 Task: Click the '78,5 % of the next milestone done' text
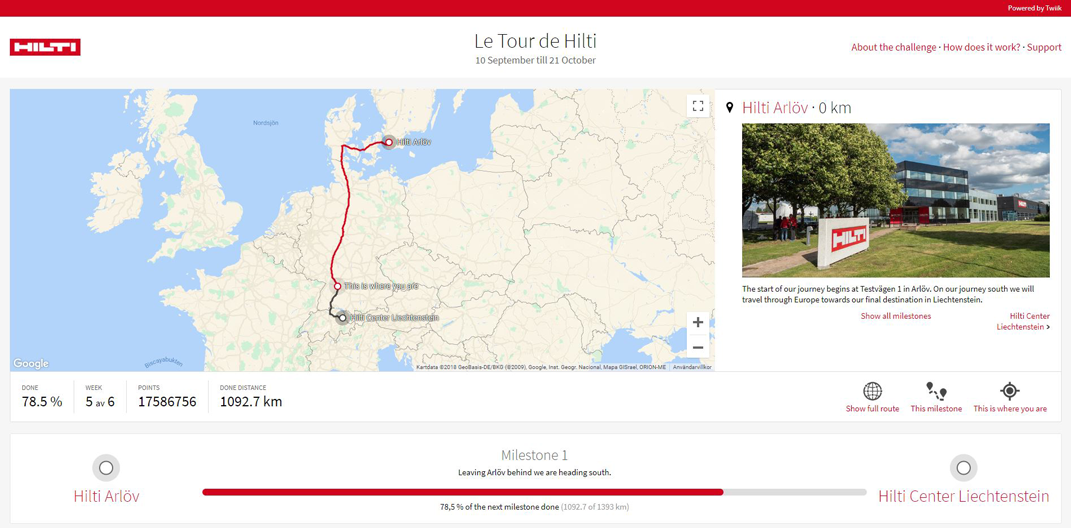[x=500, y=508]
